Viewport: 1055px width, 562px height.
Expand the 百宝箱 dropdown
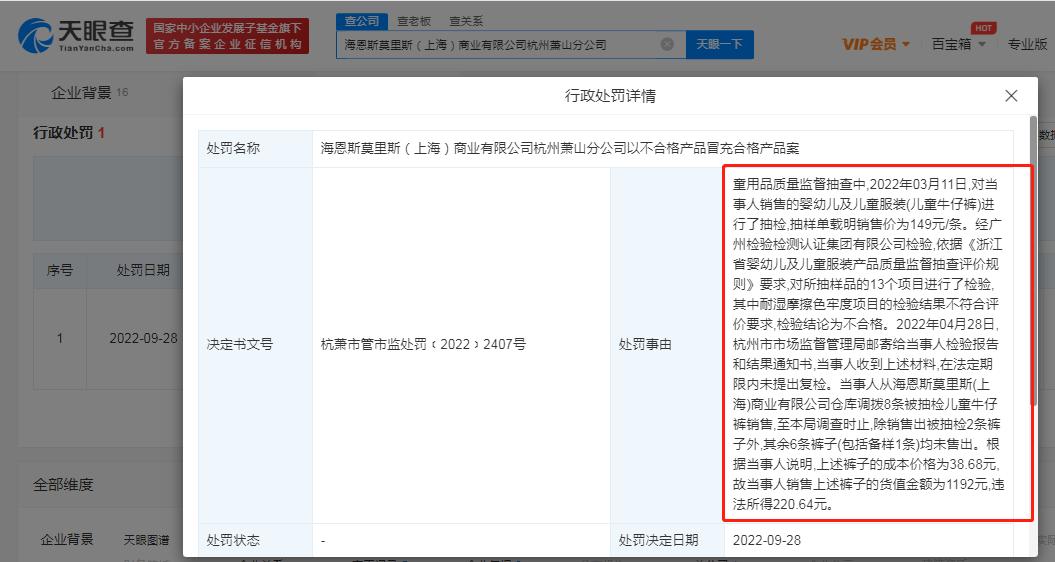coord(959,44)
